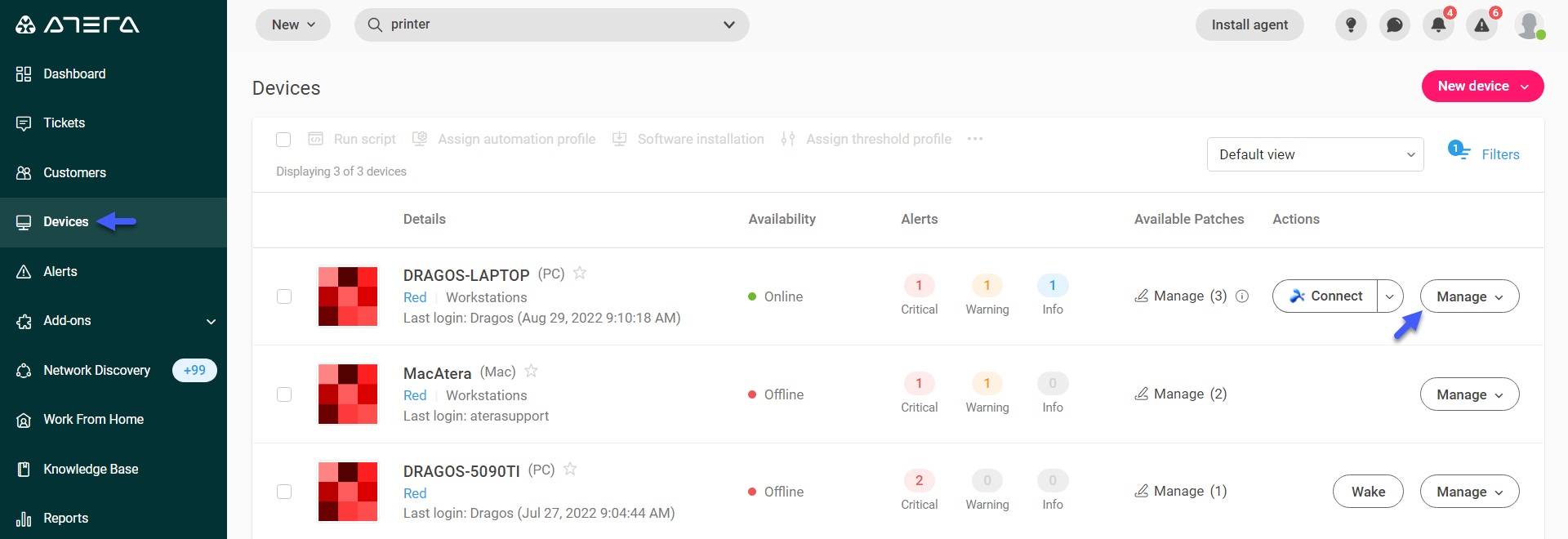Toggle the select all devices checkbox
Screen dimensions: 1568x539
(x=283, y=140)
